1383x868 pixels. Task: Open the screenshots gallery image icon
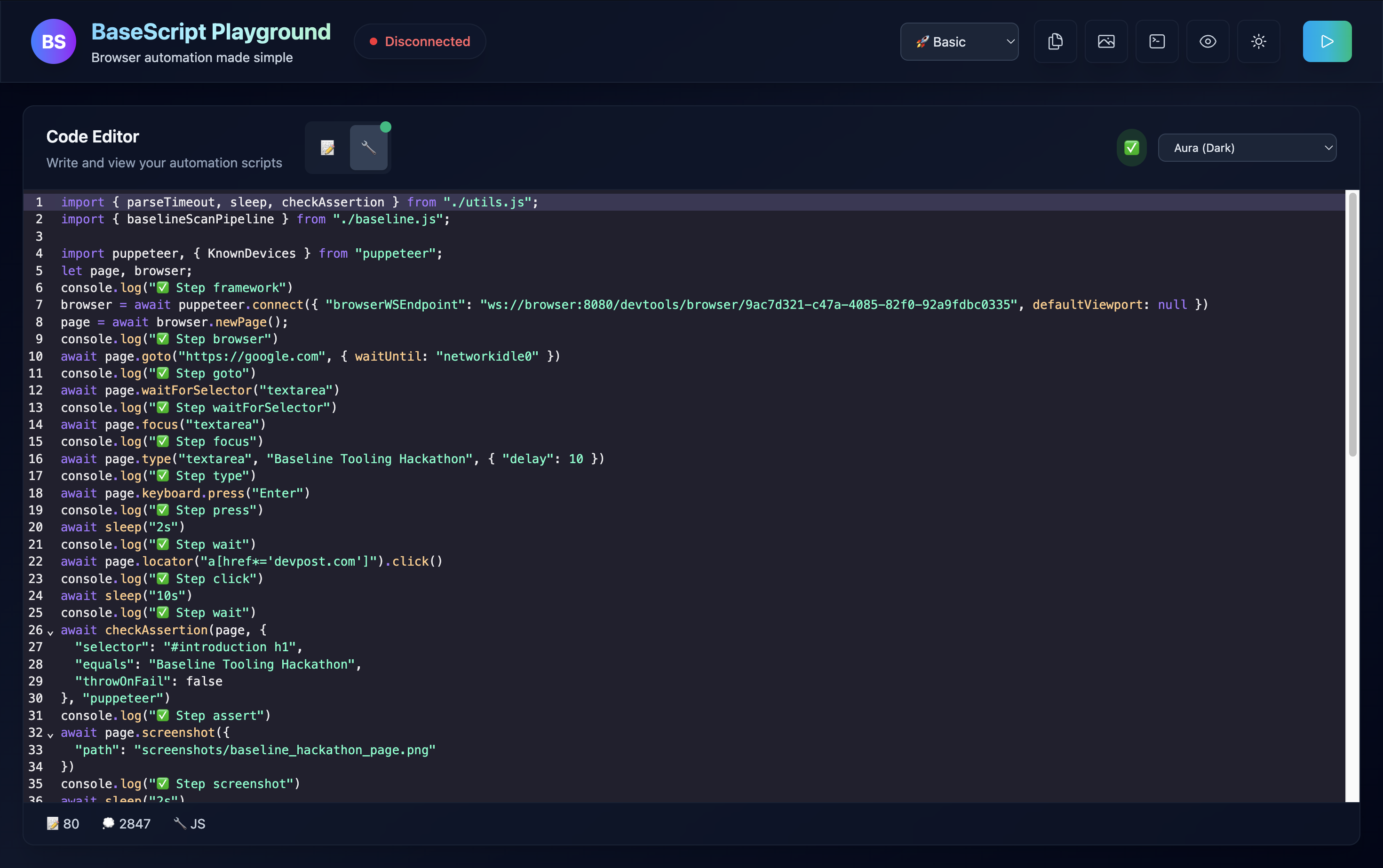pyautogui.click(x=1105, y=41)
